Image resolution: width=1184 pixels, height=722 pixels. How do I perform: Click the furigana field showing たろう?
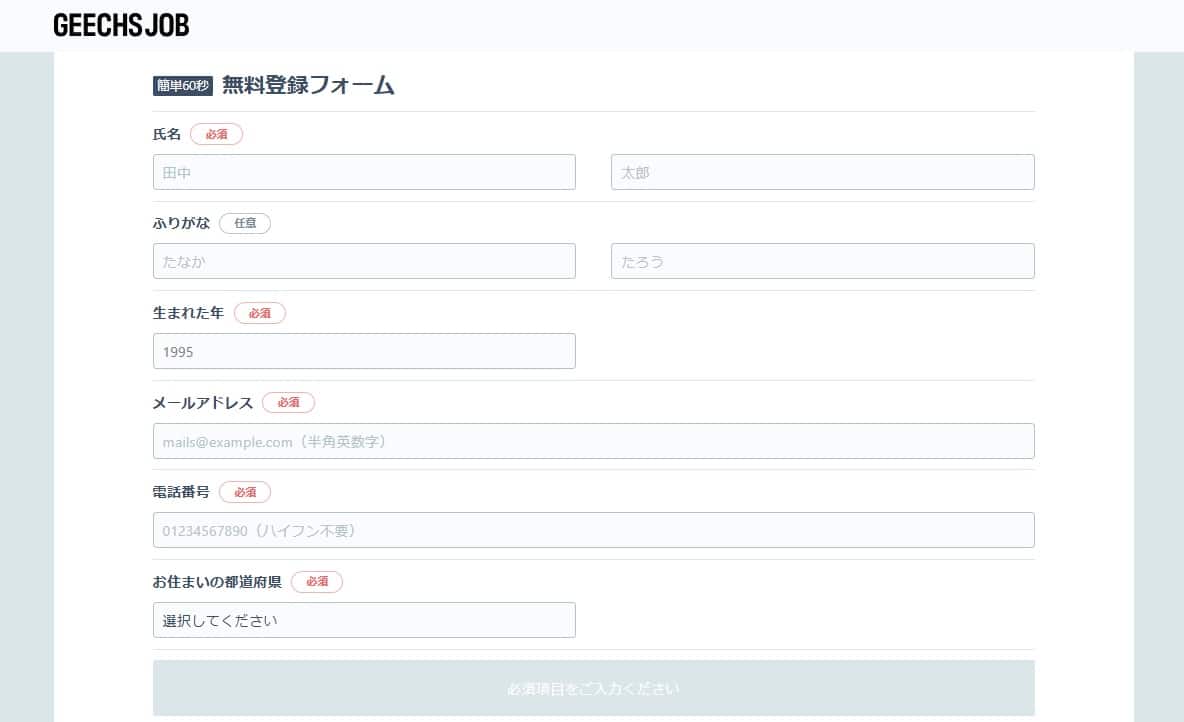coord(822,261)
